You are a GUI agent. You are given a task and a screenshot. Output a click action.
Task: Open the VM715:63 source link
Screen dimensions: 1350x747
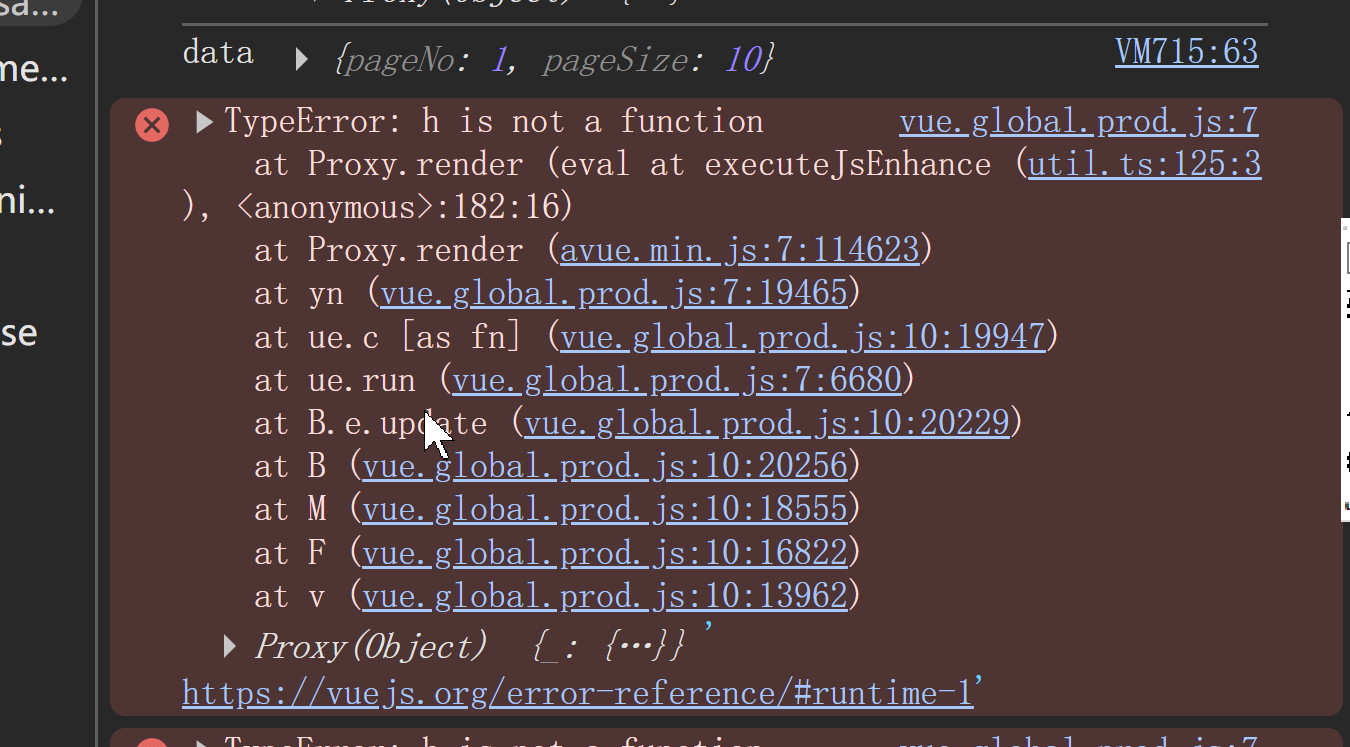point(1186,52)
